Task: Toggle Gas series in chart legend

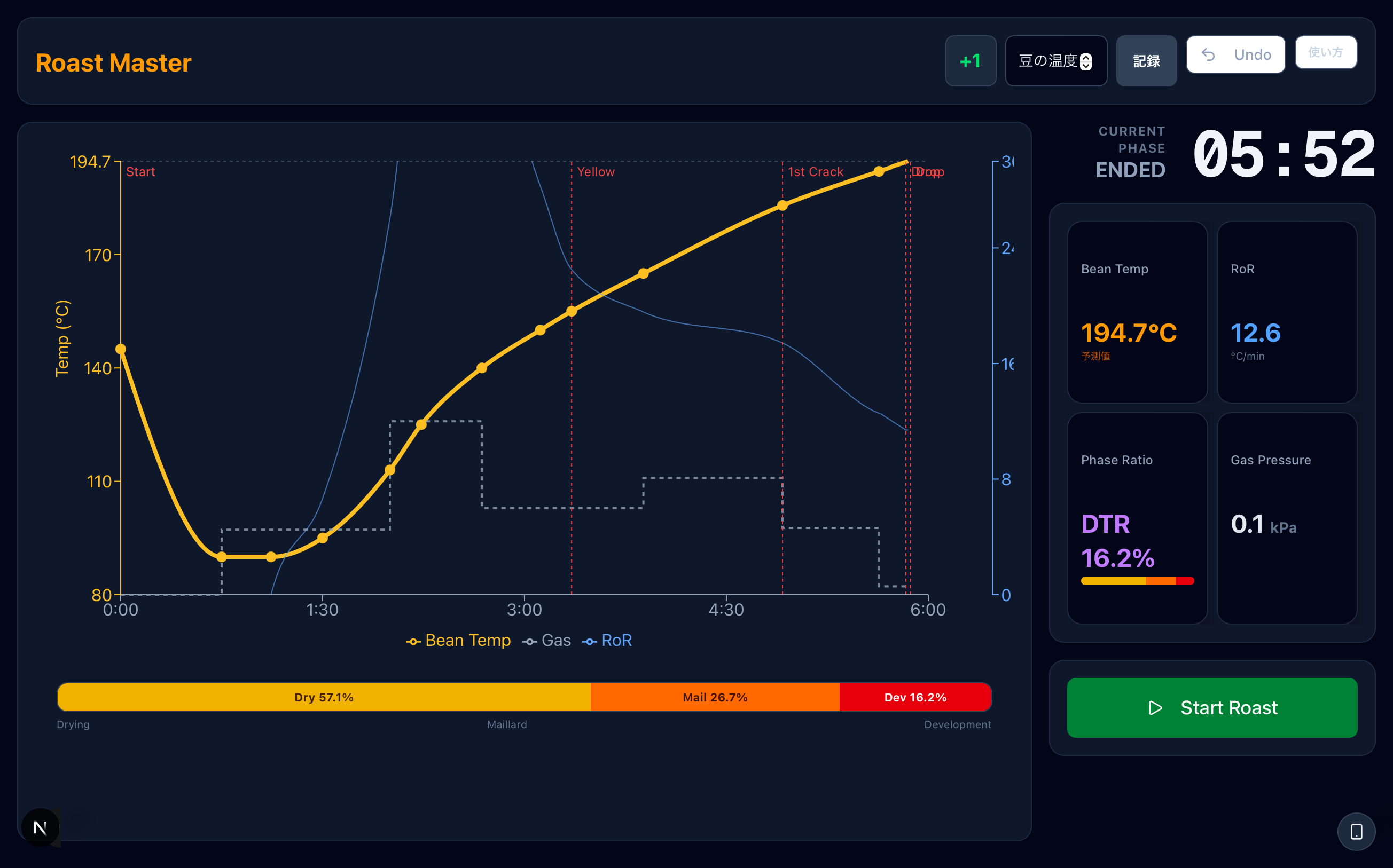Action: (555, 640)
